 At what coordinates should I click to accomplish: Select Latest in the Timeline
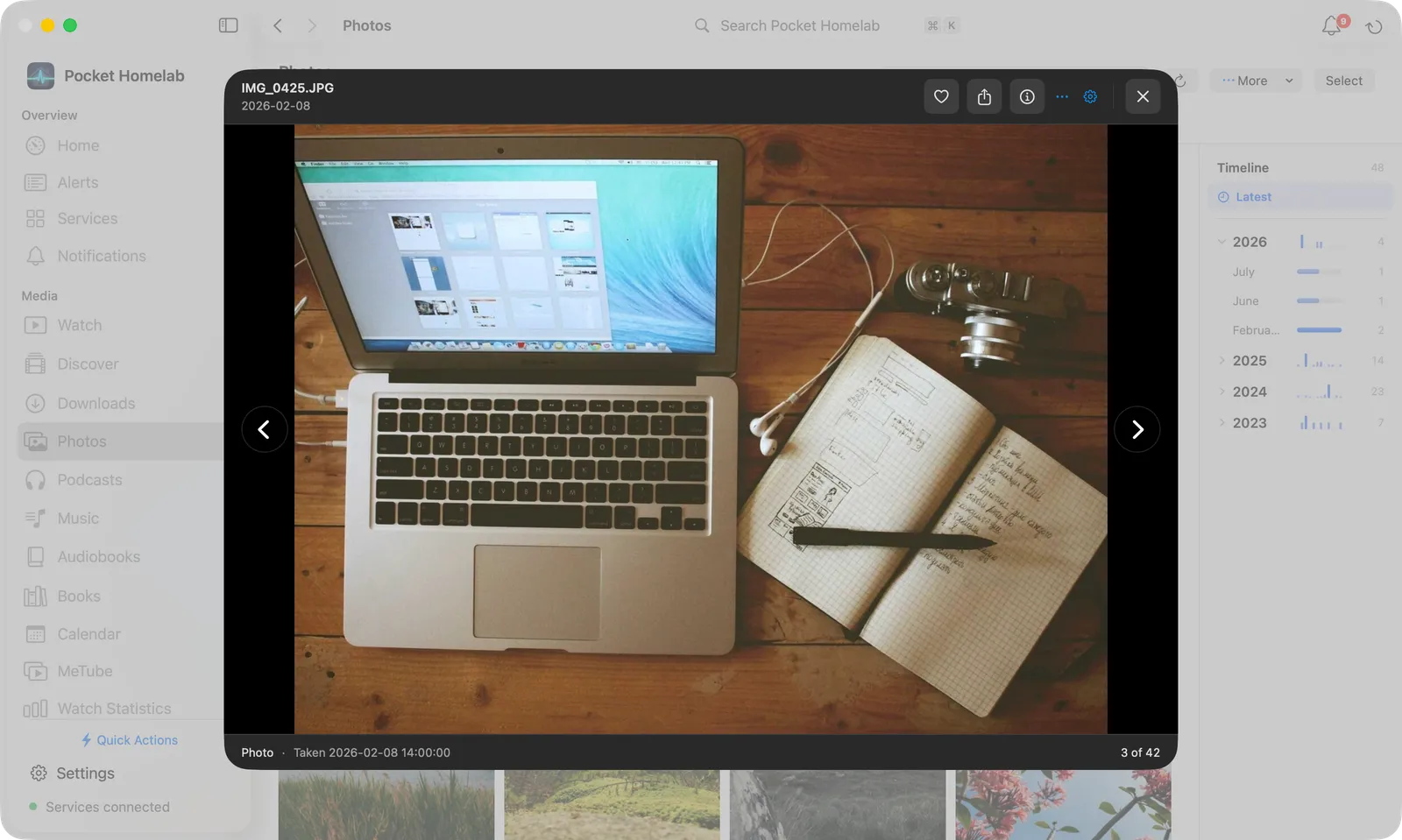tap(1299, 197)
